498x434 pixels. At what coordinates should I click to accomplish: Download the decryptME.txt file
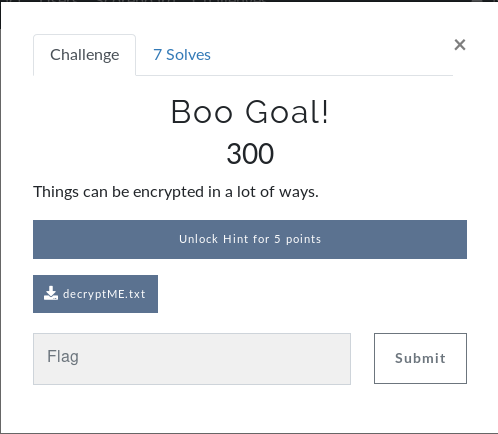coord(95,294)
